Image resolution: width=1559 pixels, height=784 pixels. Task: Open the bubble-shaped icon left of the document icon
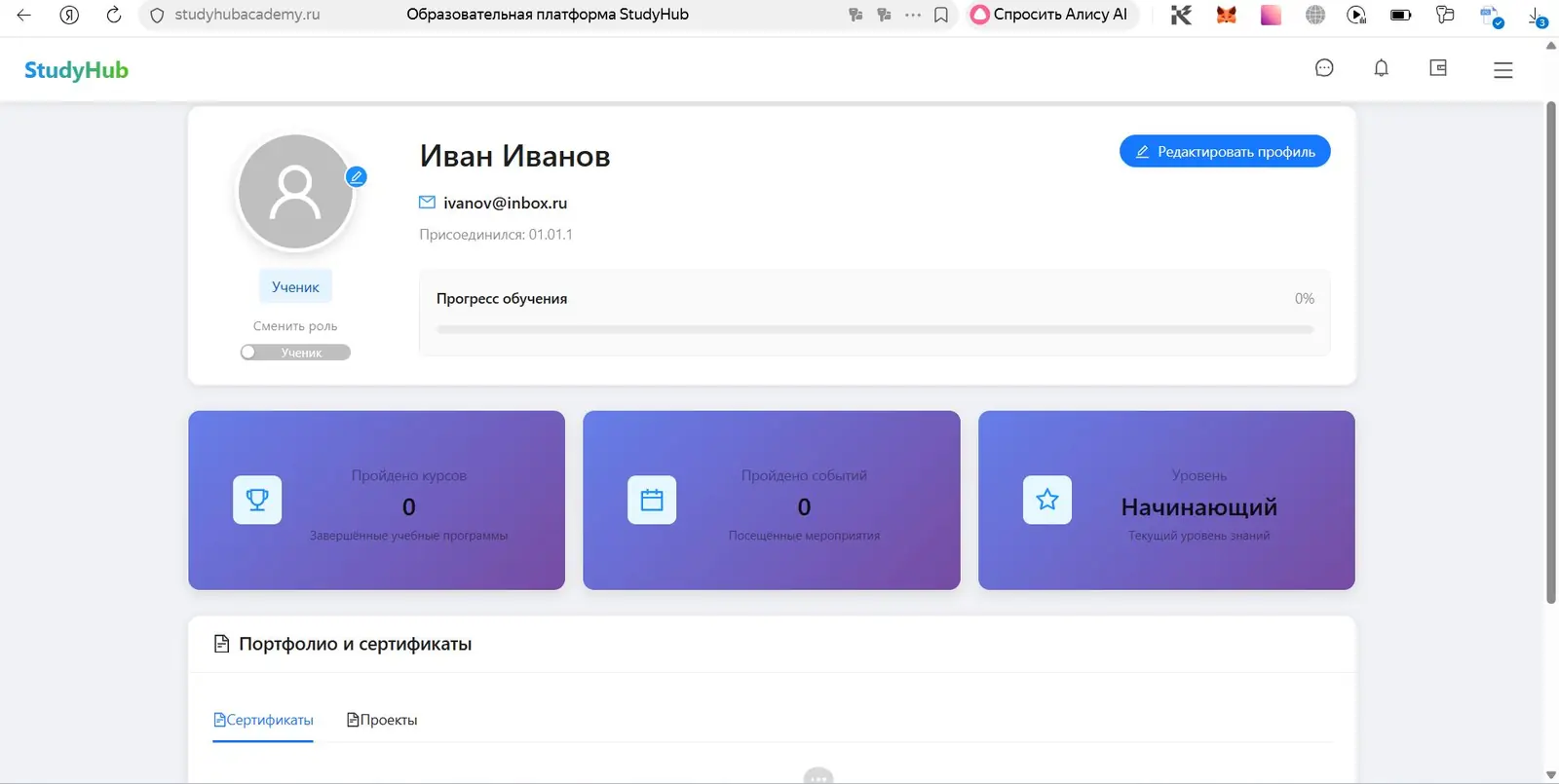click(x=1445, y=15)
